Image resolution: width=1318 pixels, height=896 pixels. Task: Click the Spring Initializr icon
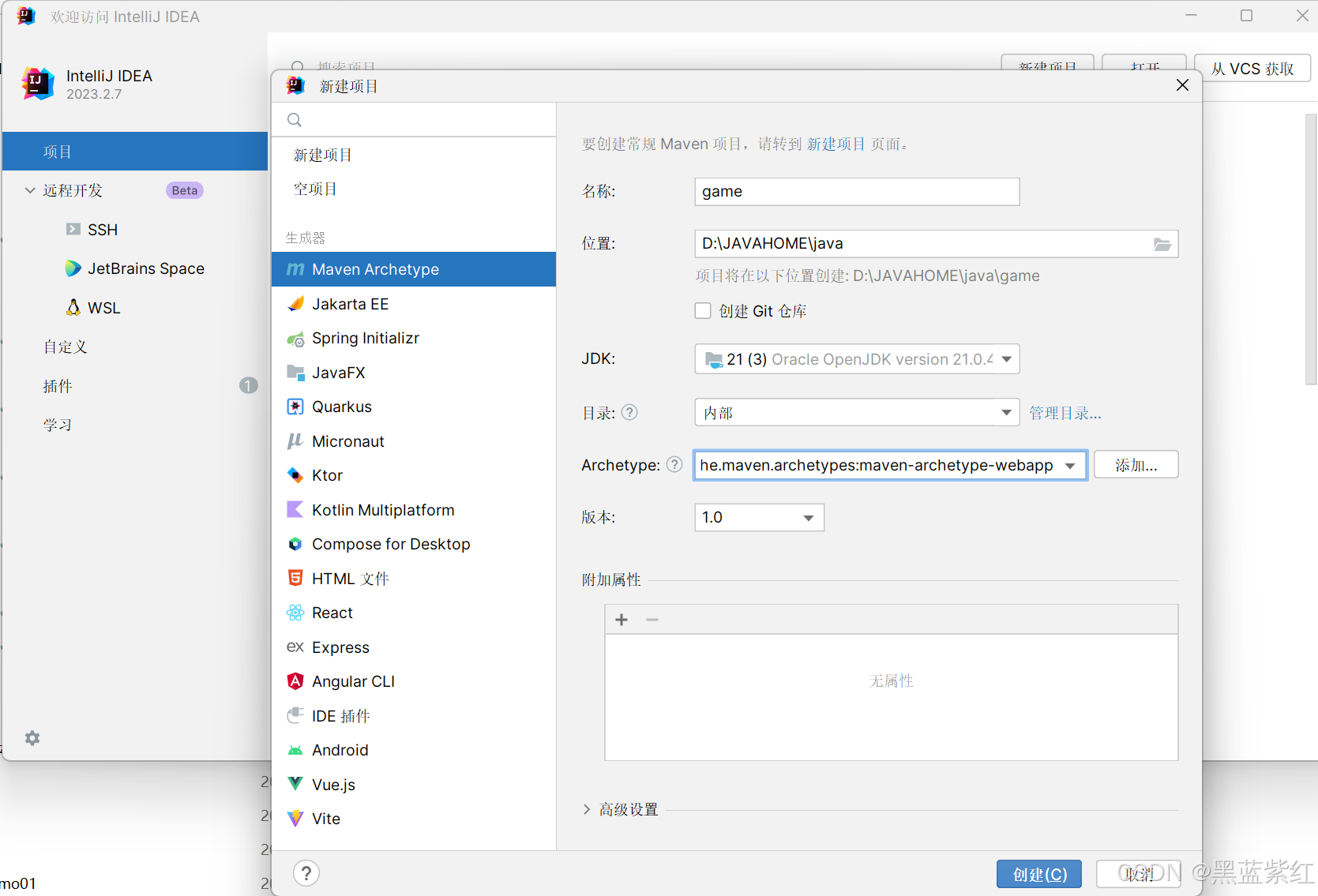pyautogui.click(x=295, y=339)
